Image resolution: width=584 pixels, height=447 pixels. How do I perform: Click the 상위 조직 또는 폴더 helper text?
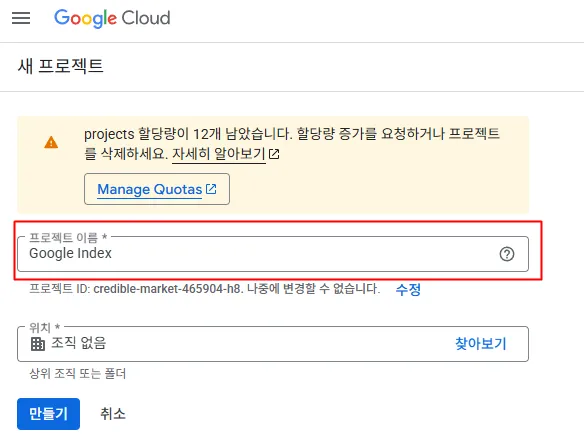click(77, 373)
